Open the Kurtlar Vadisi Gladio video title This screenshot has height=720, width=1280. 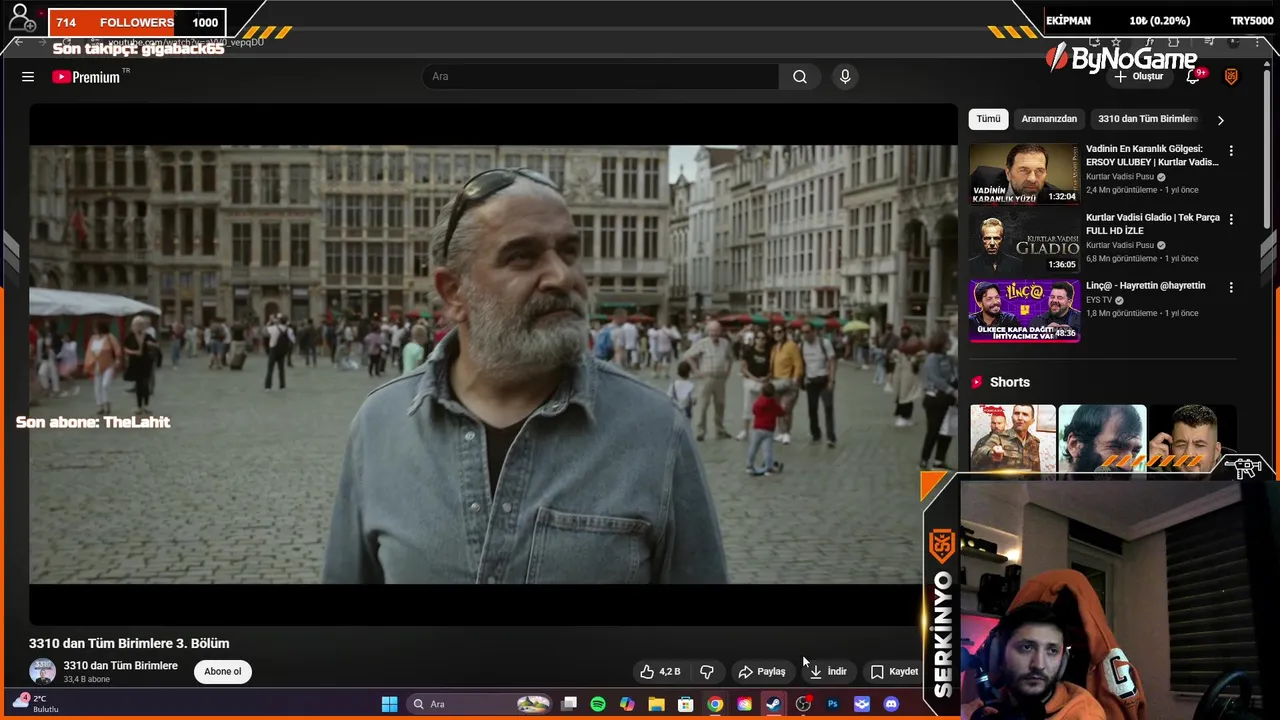pos(1152,224)
